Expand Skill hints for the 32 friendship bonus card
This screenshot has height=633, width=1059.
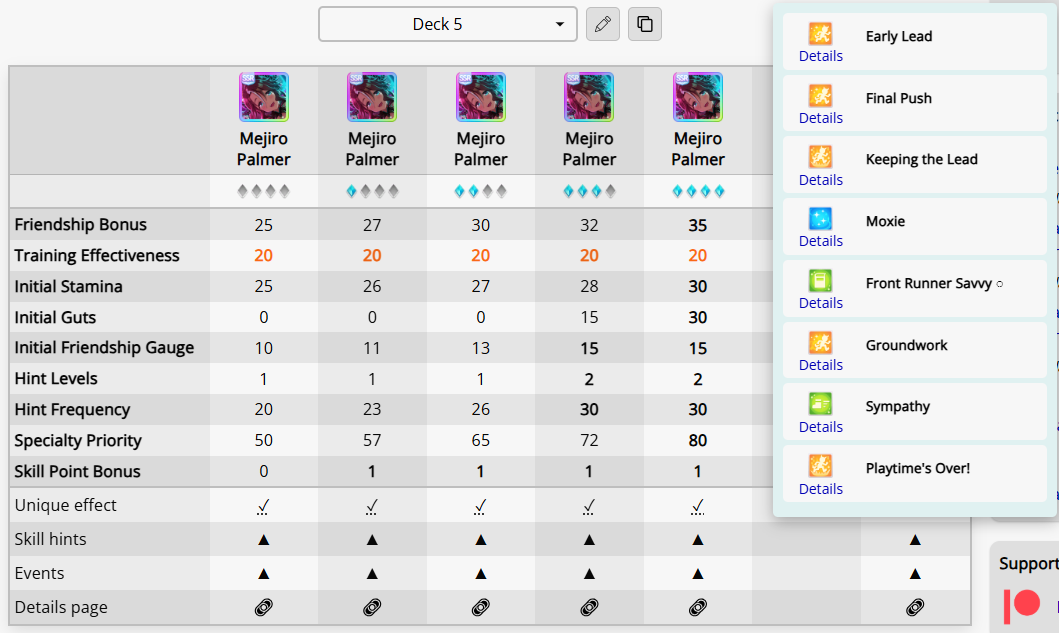pyautogui.click(x=589, y=540)
